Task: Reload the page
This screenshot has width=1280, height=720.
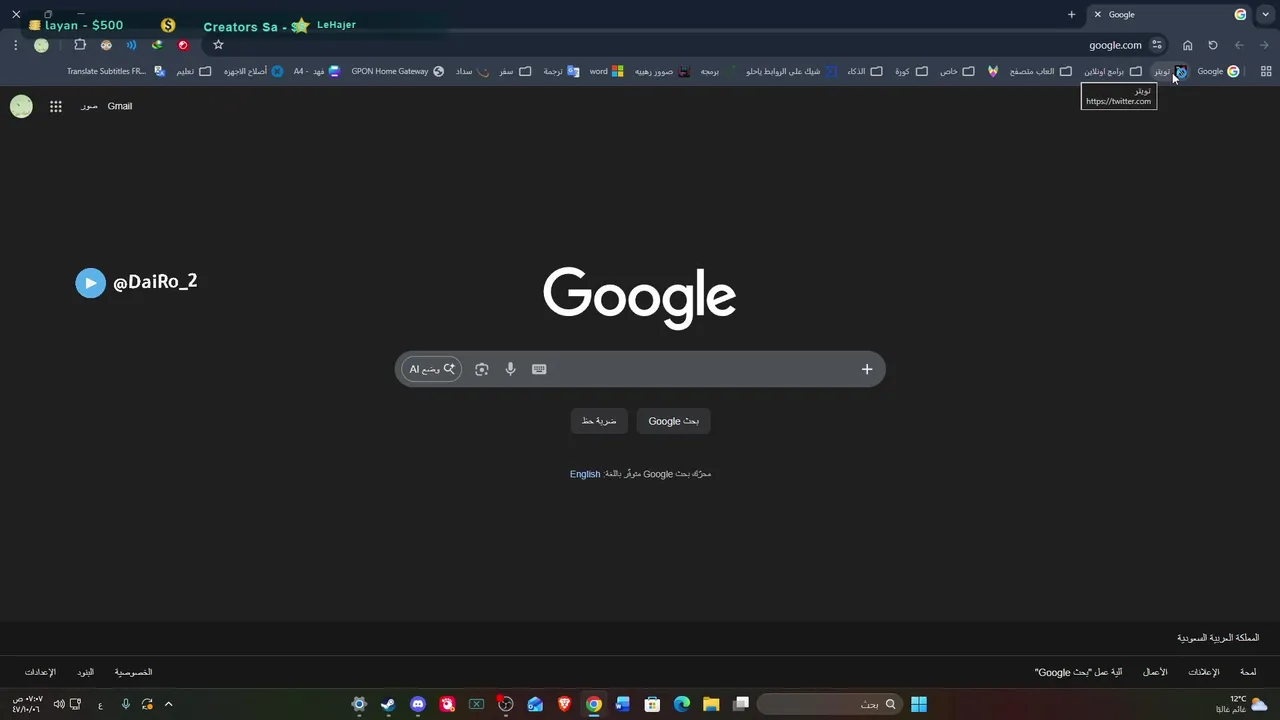Action: 1213,45
